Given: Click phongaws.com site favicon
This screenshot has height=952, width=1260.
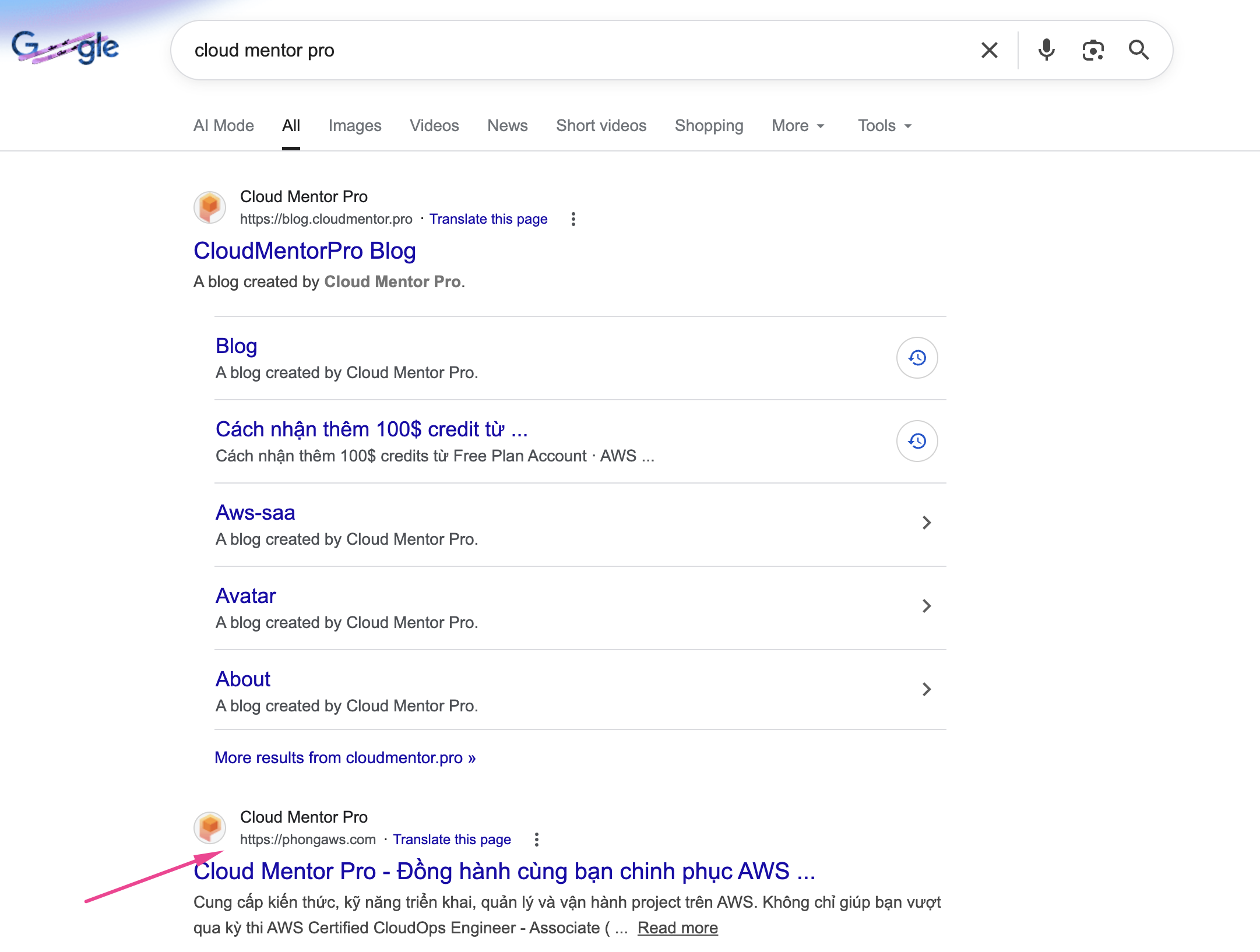Looking at the screenshot, I should point(210,827).
